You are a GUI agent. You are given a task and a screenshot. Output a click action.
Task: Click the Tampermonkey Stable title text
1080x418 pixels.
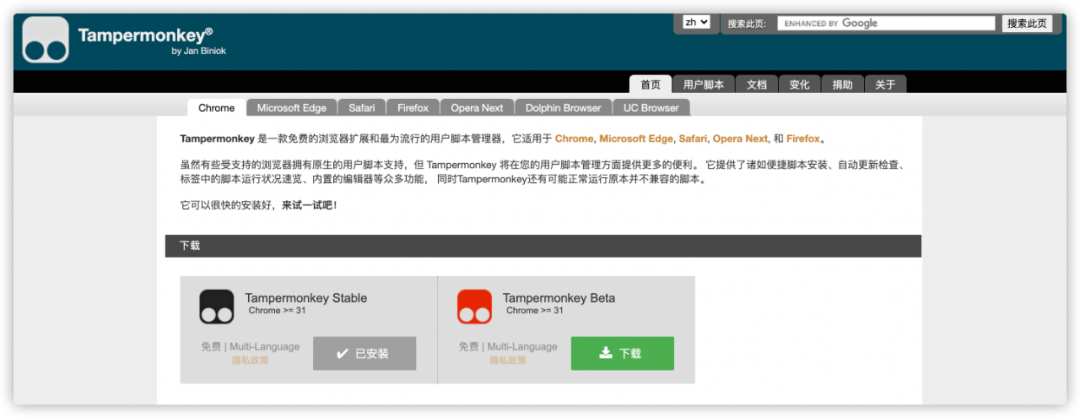(306, 298)
